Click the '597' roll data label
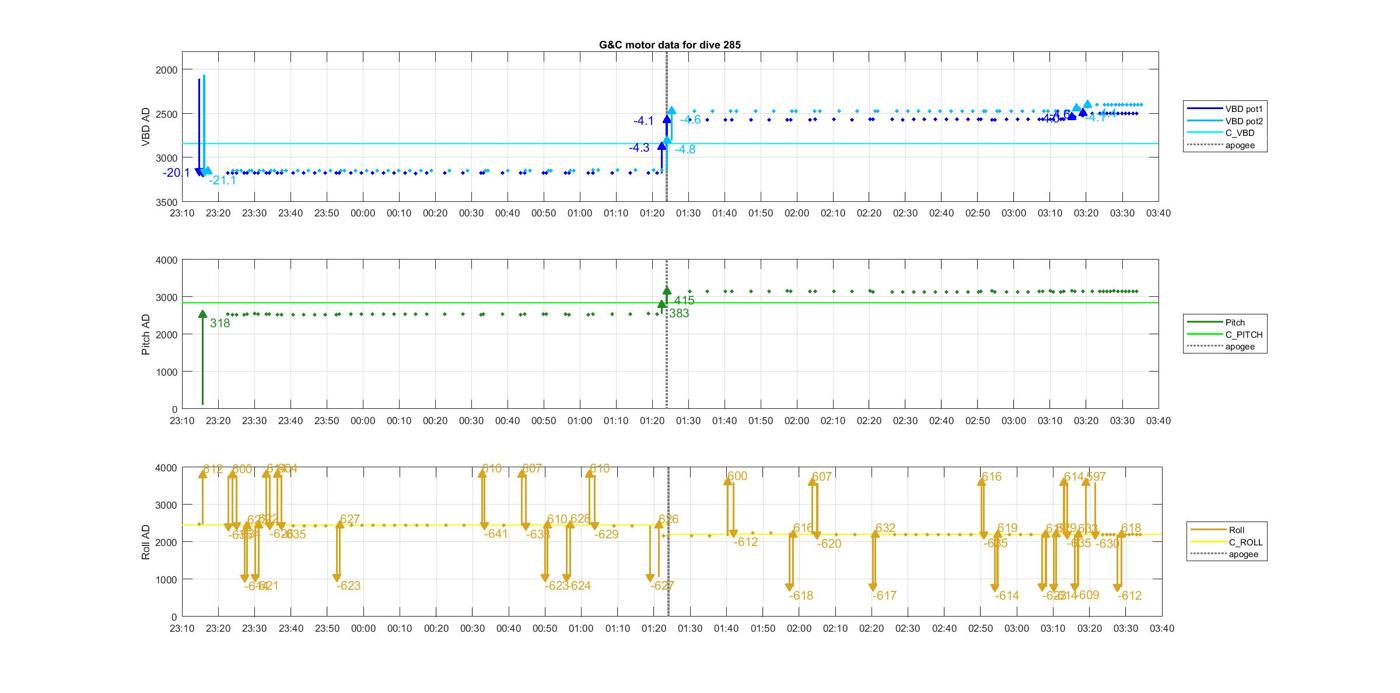The width and height of the screenshot is (1400, 693). 1096,477
